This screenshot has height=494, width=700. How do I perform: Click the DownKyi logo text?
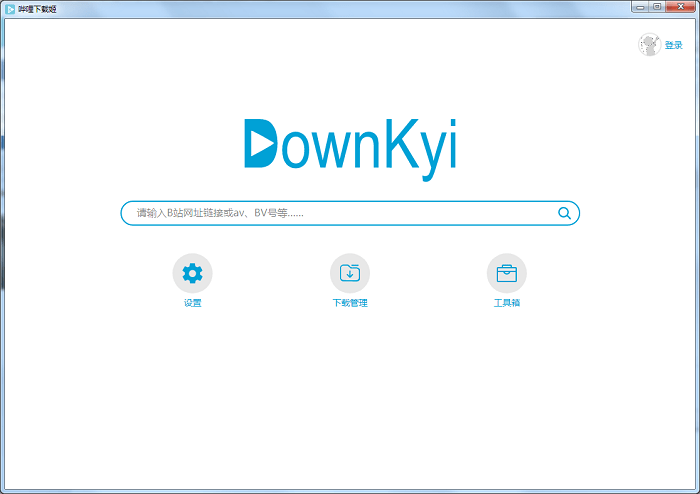click(350, 145)
